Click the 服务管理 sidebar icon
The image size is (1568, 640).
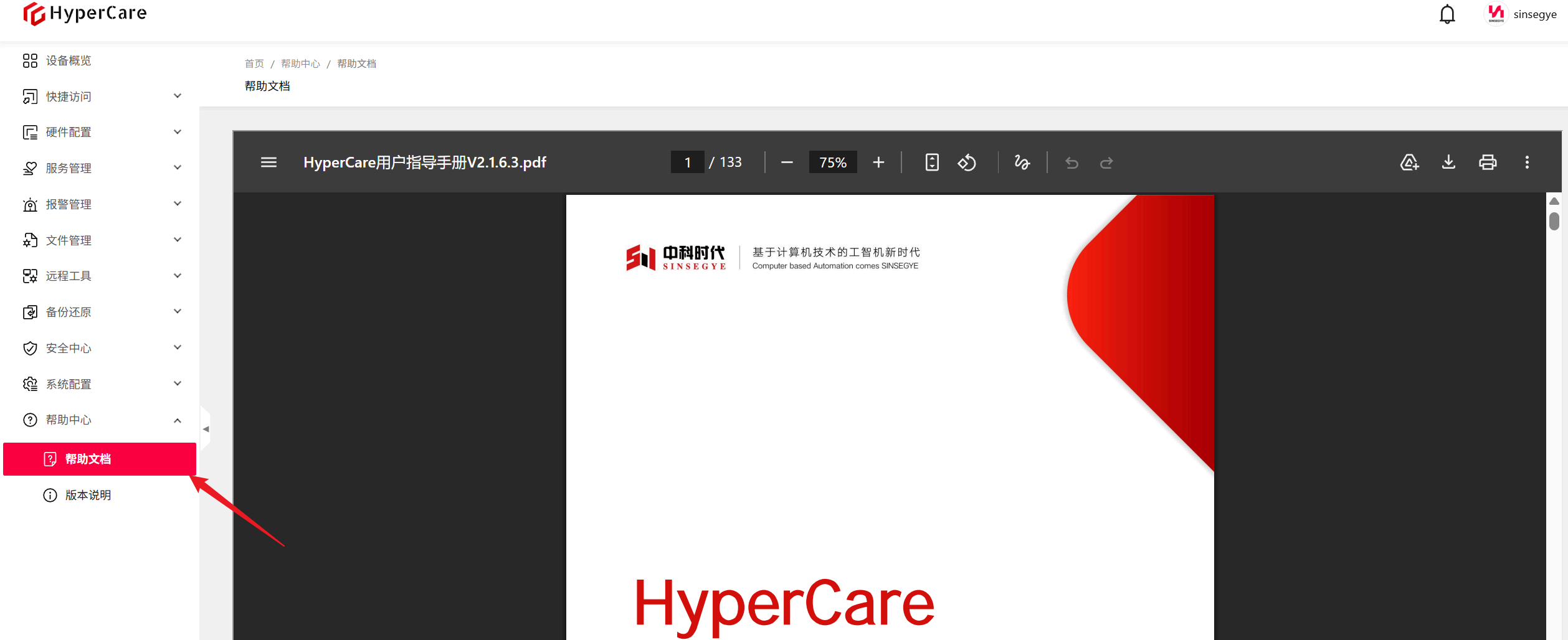click(x=30, y=168)
